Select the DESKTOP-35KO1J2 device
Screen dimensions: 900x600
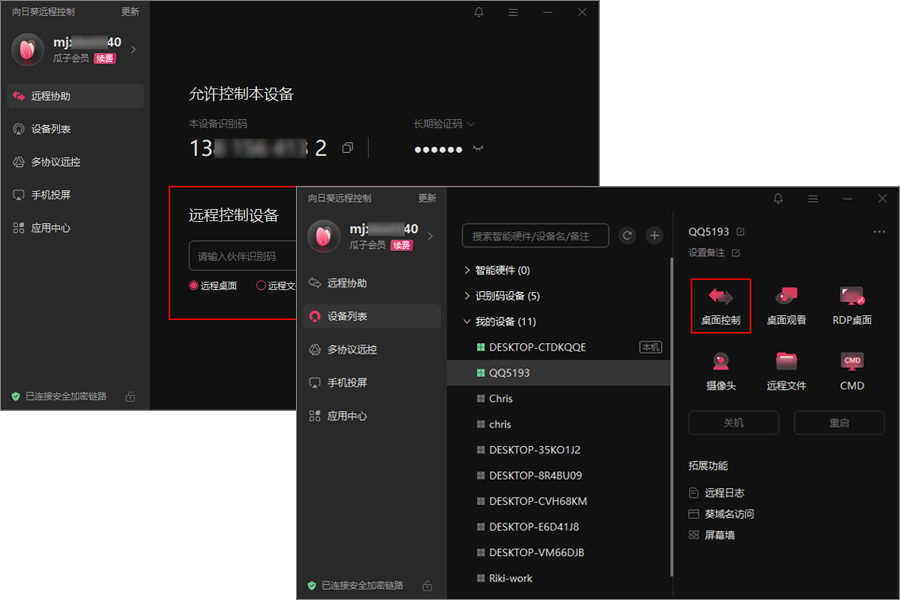pos(558,450)
